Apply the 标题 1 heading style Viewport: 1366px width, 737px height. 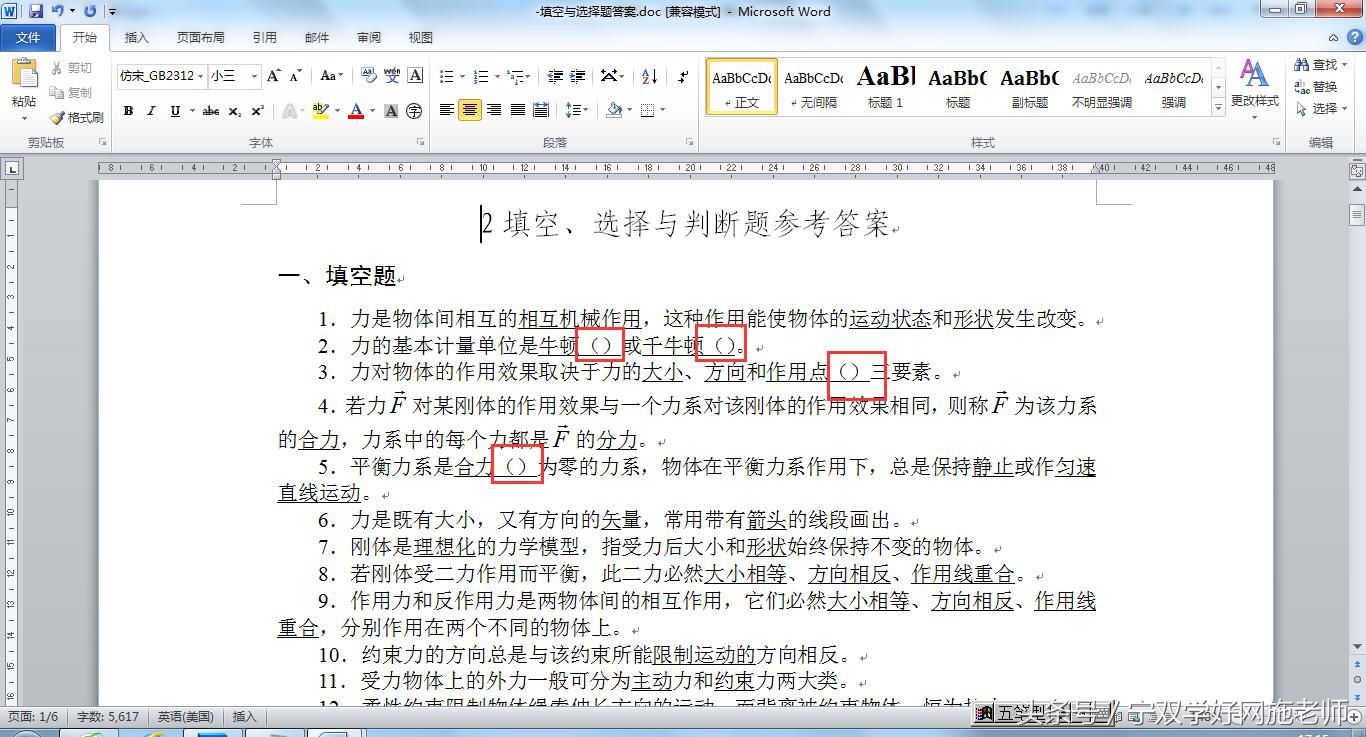coord(886,86)
